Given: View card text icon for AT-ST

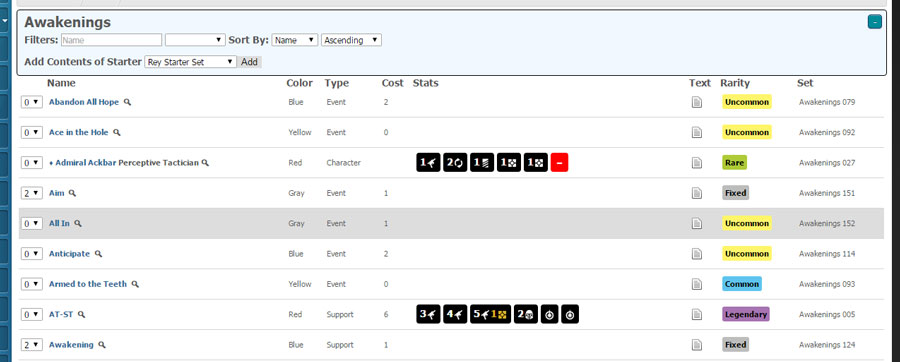Looking at the screenshot, I should click(x=696, y=314).
